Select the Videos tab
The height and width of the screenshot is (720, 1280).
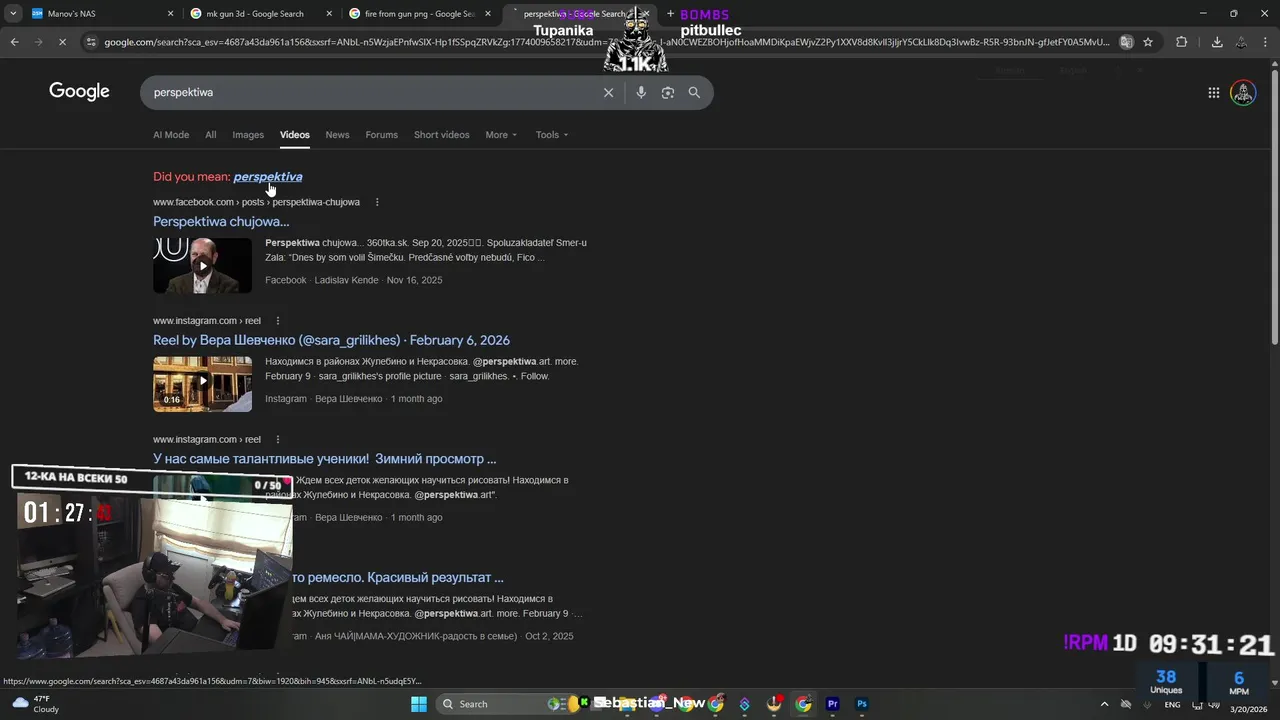tap(295, 135)
